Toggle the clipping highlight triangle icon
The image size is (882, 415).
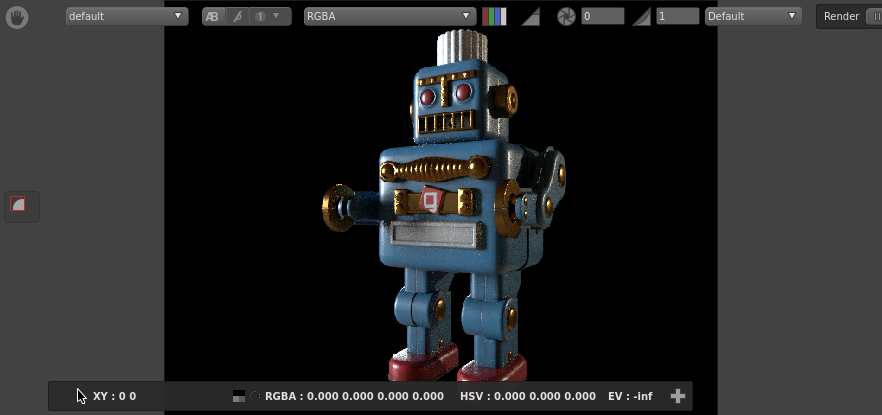(x=531, y=16)
